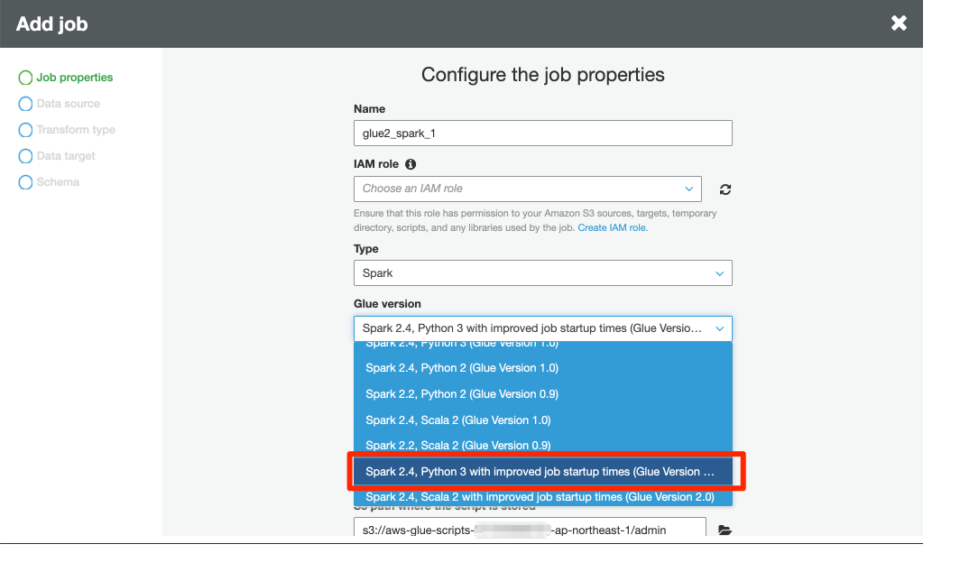Open the folder browser for the S3 script path

[x=724, y=530]
